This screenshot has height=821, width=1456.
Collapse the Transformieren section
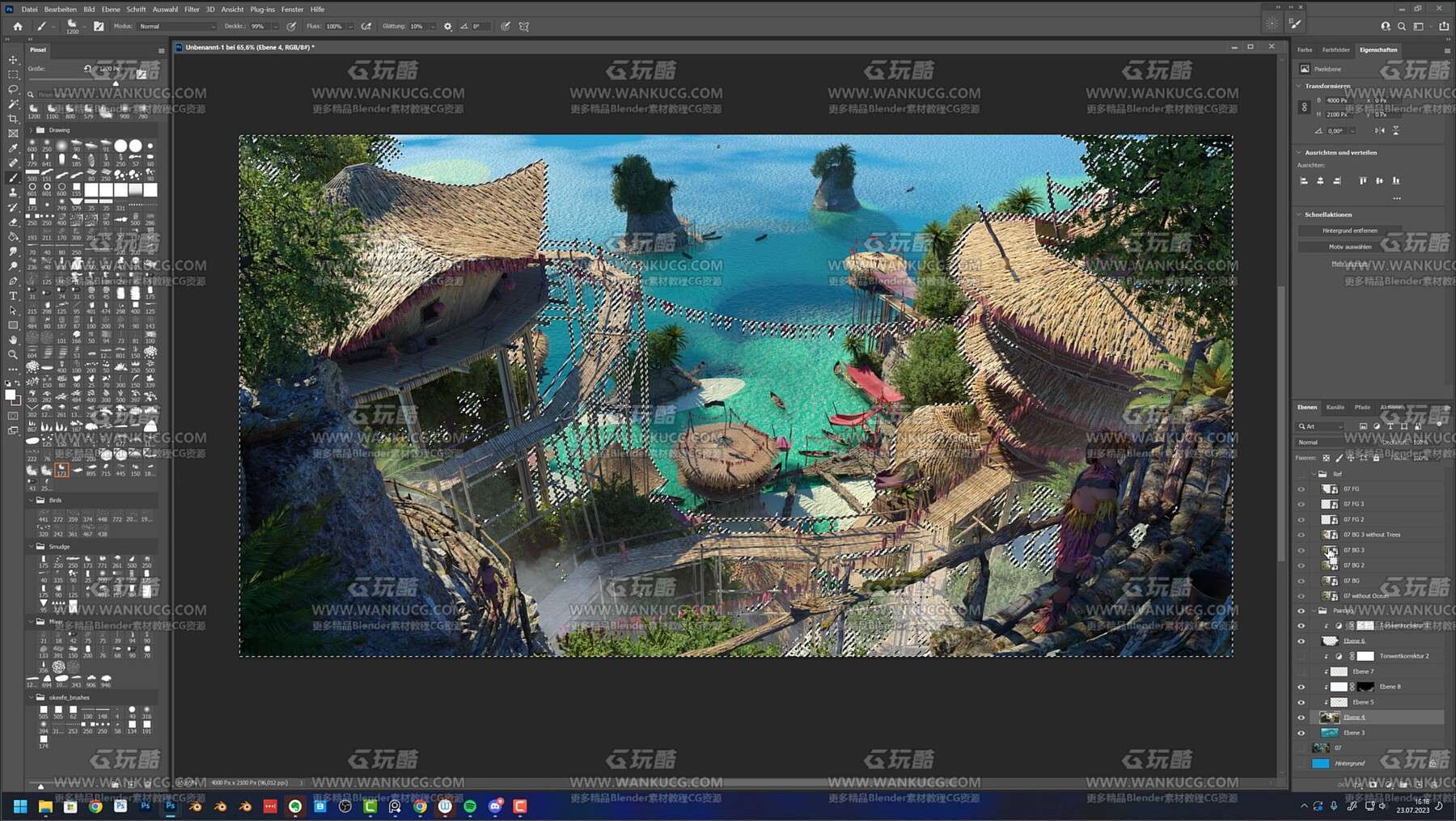pyautogui.click(x=1299, y=86)
